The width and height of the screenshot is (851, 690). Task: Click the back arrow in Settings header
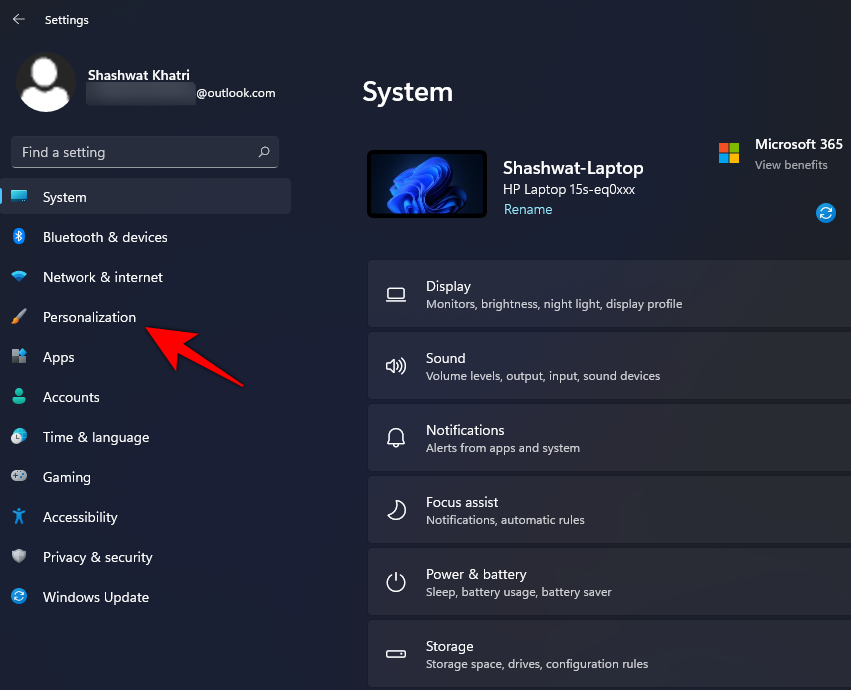(19, 20)
